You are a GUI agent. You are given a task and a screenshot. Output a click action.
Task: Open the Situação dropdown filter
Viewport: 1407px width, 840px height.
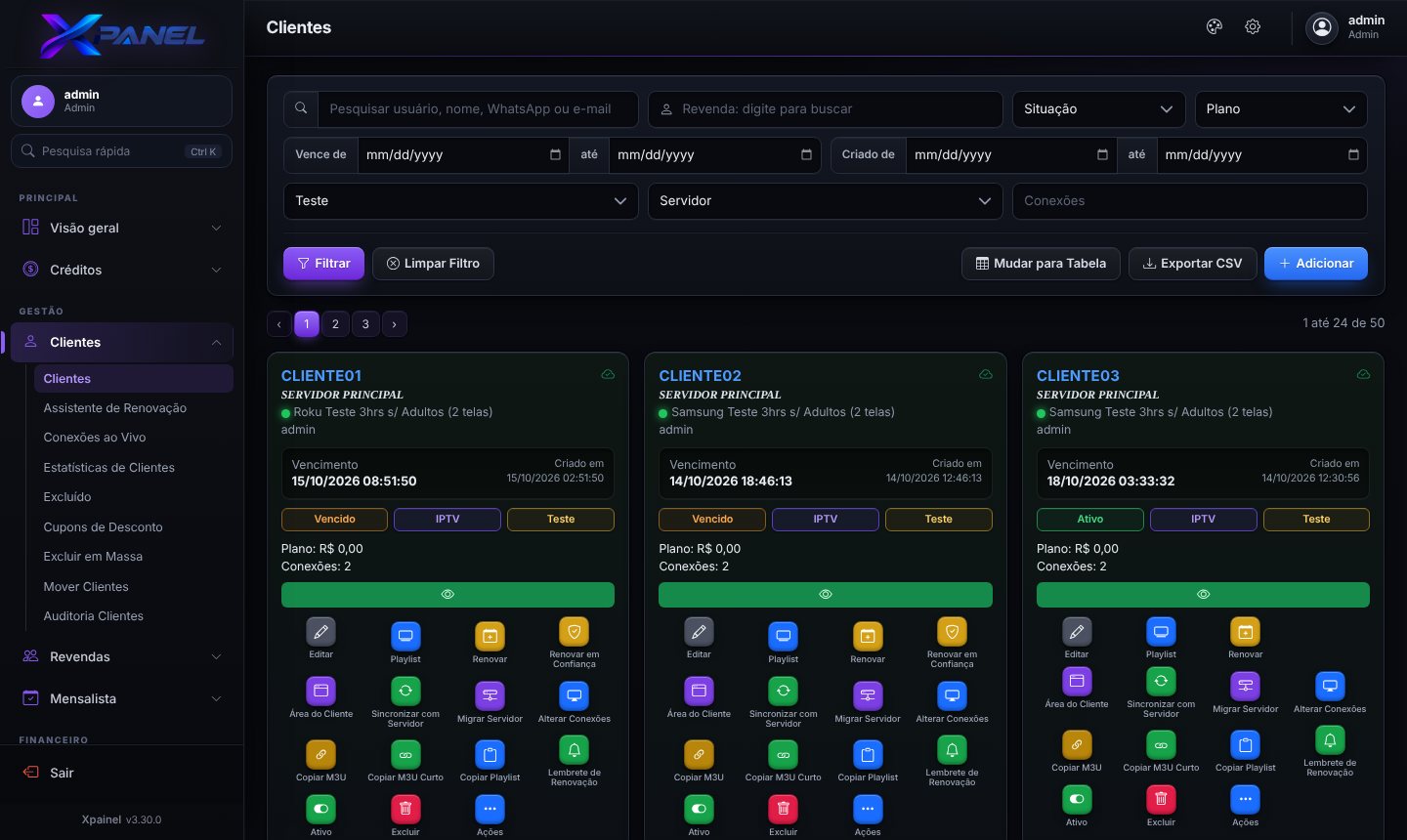click(x=1098, y=109)
